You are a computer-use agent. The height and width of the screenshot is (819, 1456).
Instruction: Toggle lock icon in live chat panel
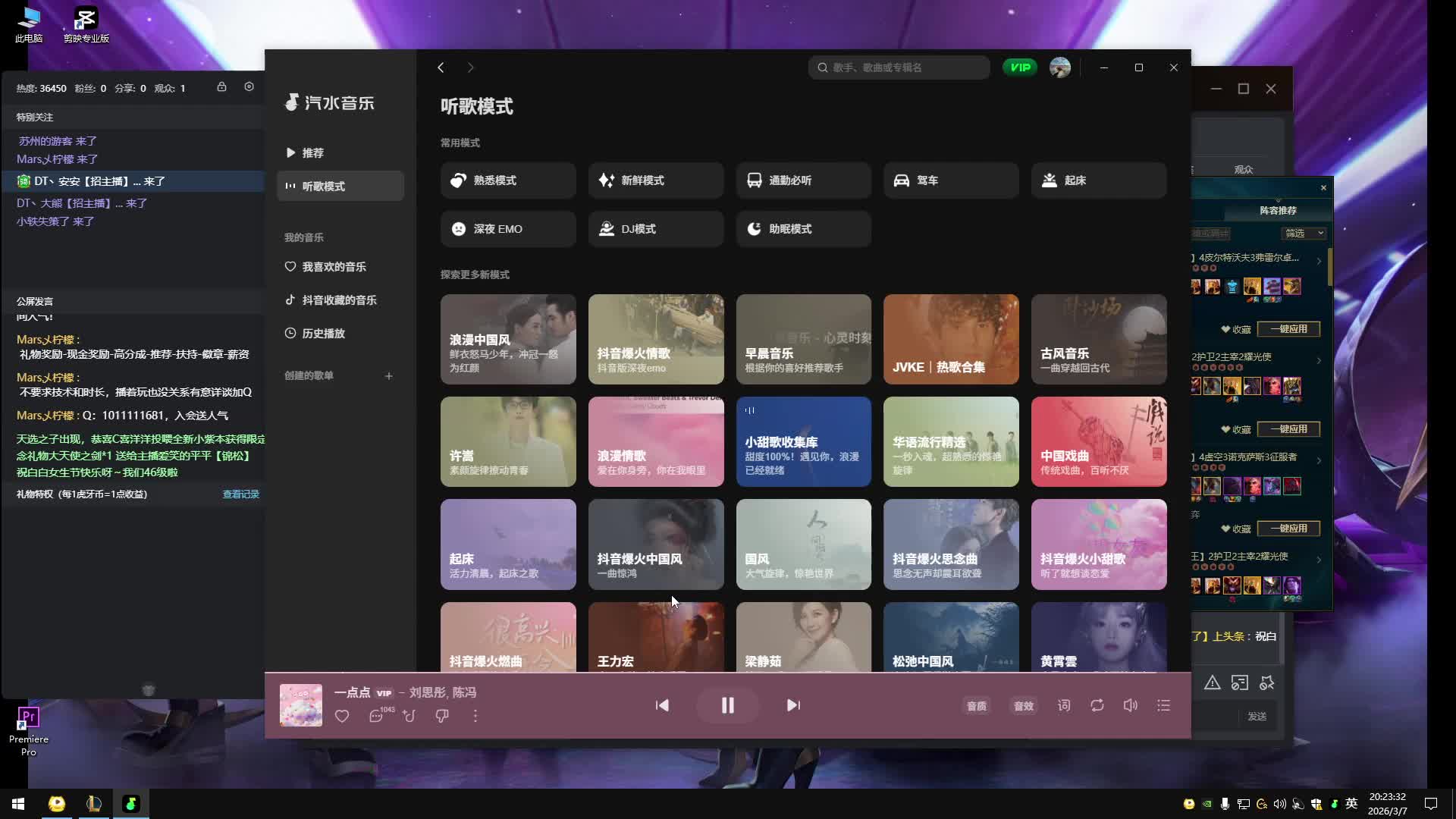coord(221,87)
